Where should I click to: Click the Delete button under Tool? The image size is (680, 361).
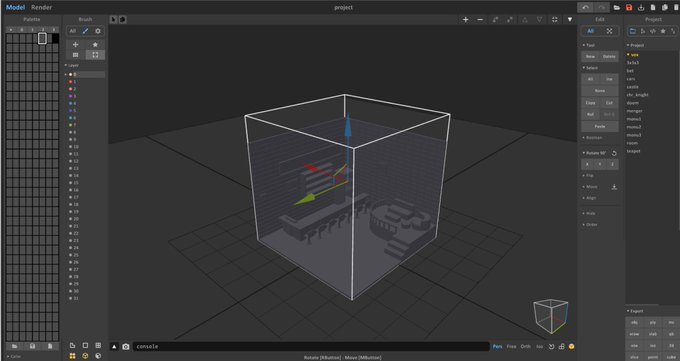[x=609, y=56]
